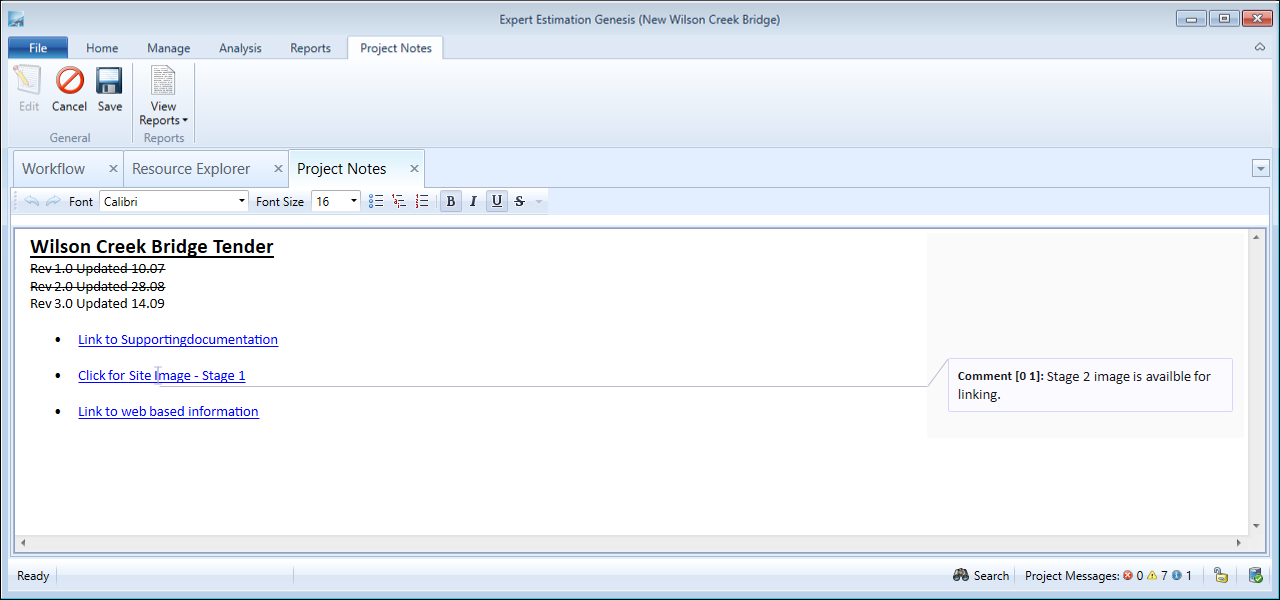1280x600 pixels.
Task: Toggle italic formatting
Action: click(473, 201)
